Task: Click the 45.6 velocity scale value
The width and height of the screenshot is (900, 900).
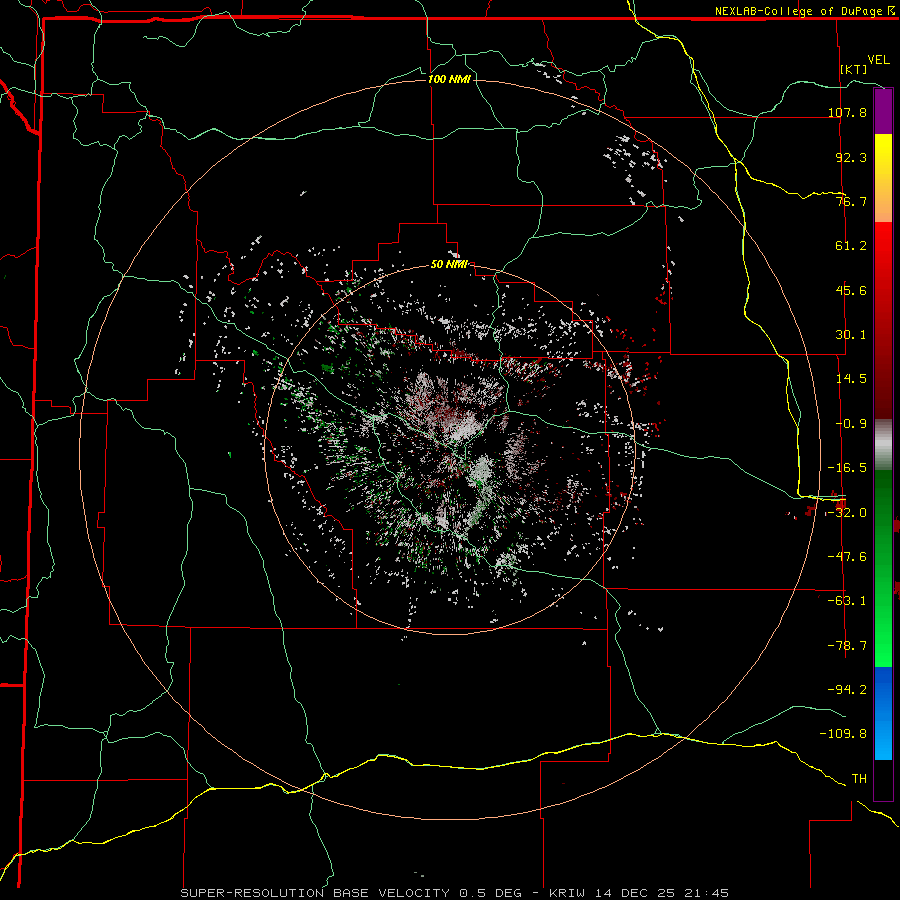Action: pos(851,290)
